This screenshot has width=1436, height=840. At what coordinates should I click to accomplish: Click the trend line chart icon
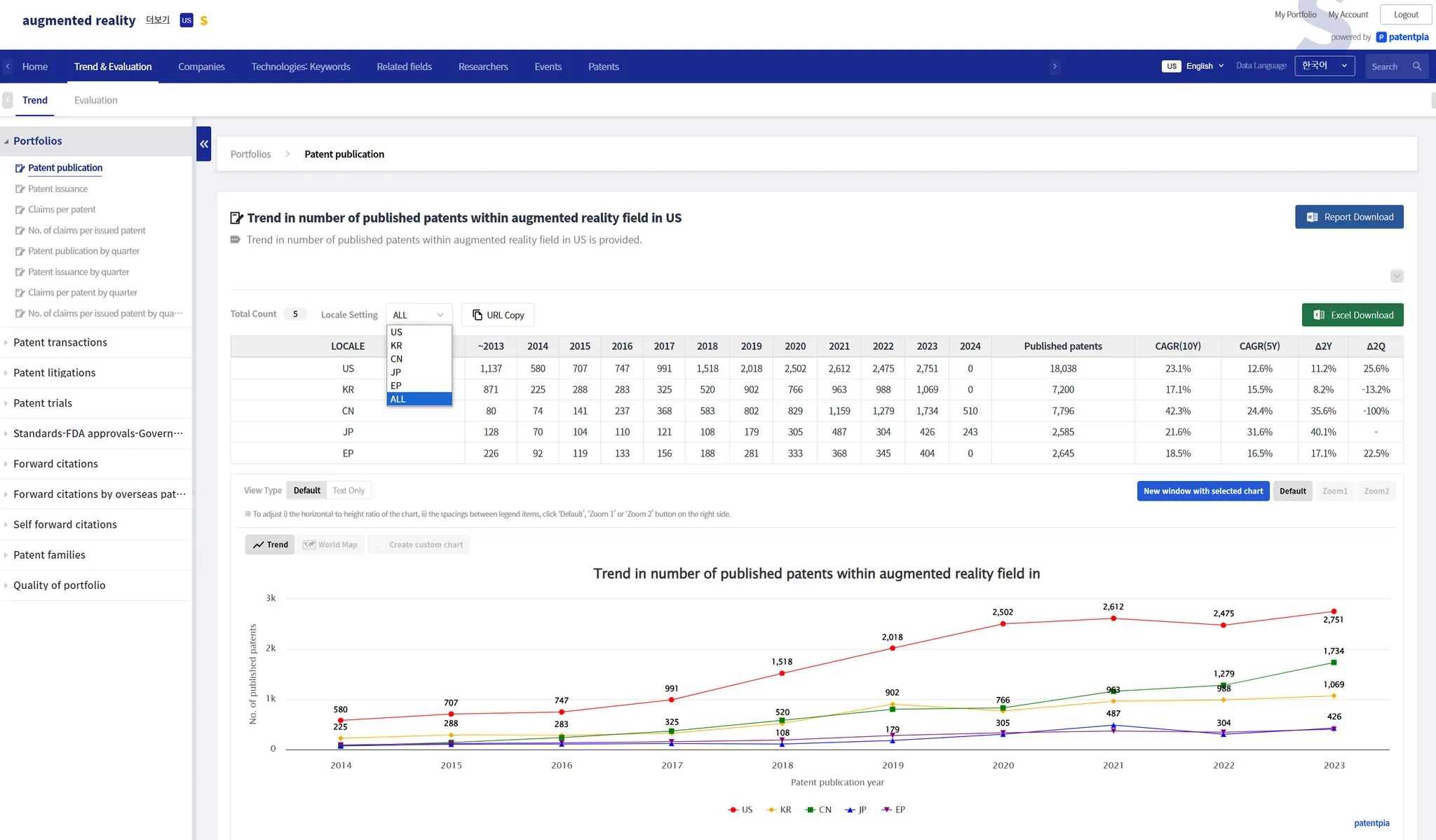(259, 545)
